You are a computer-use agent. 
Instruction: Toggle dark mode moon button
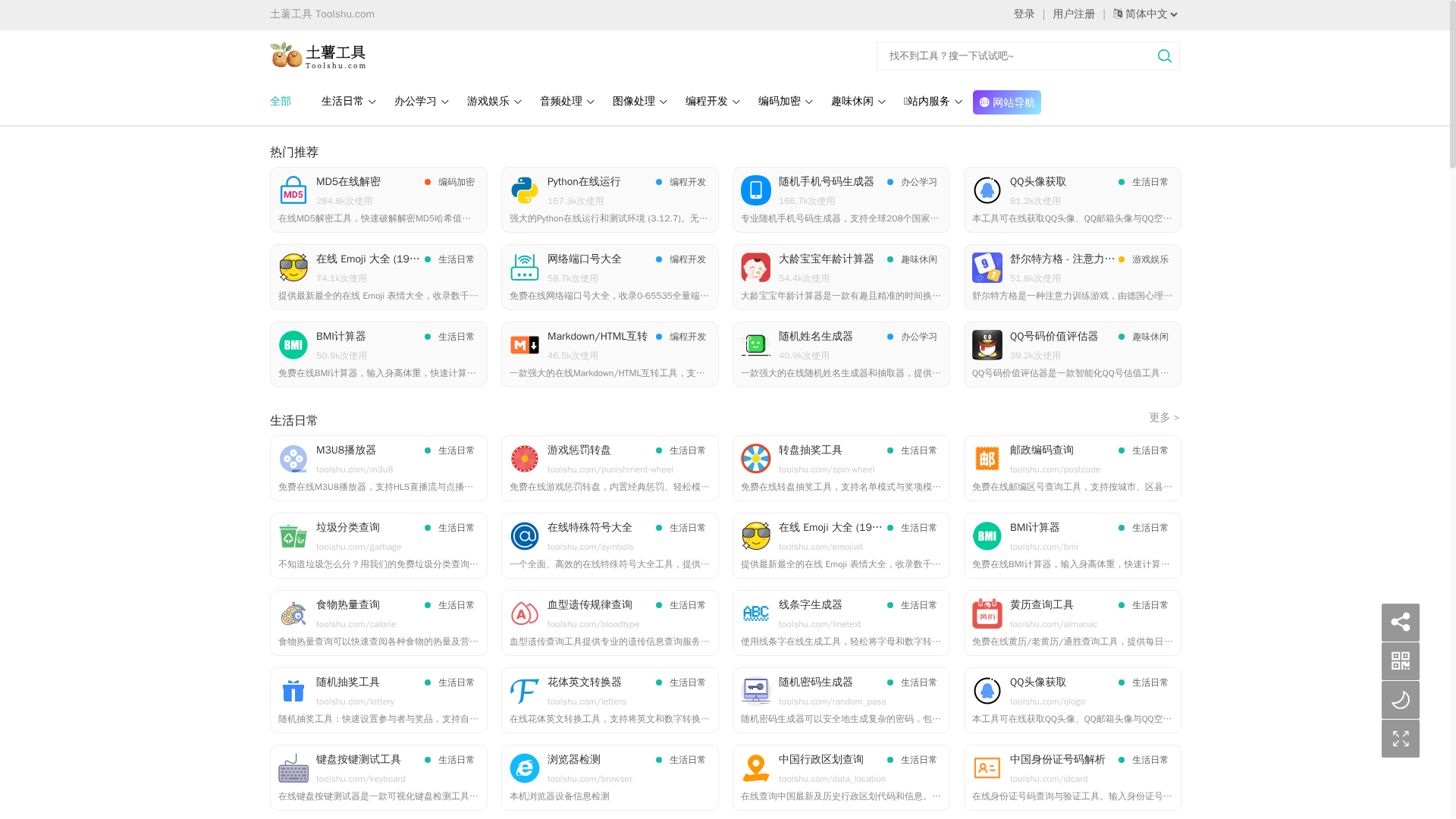coord(1400,700)
